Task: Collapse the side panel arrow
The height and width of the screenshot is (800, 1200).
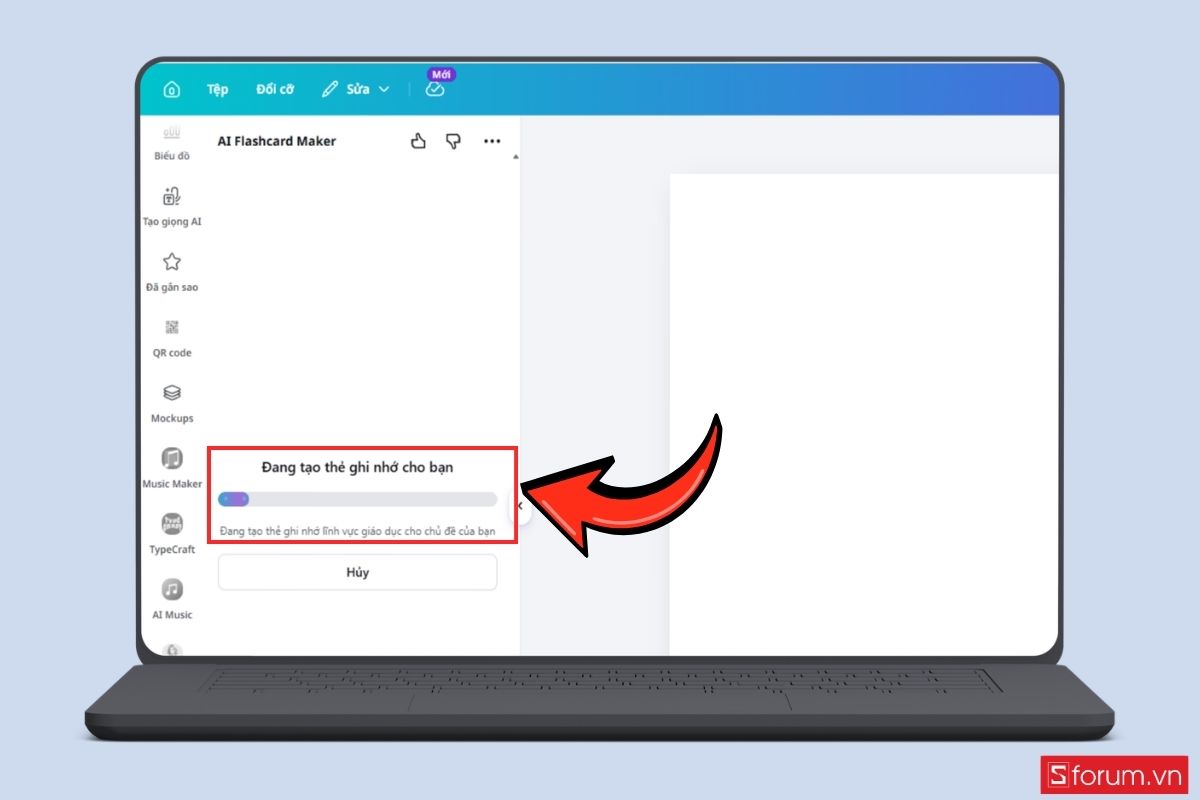Action: tap(519, 506)
